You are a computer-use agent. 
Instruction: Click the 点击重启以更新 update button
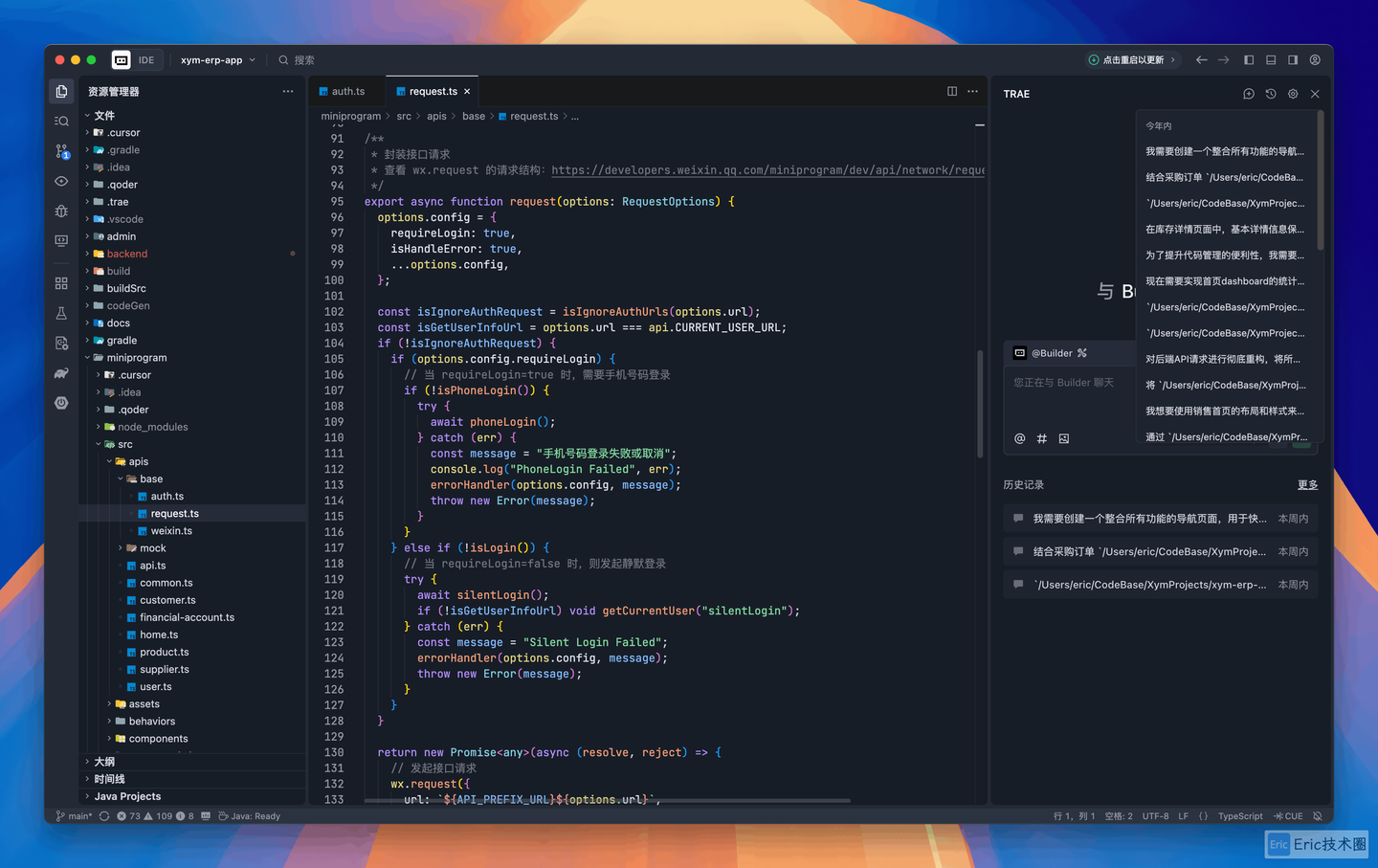coord(1133,59)
